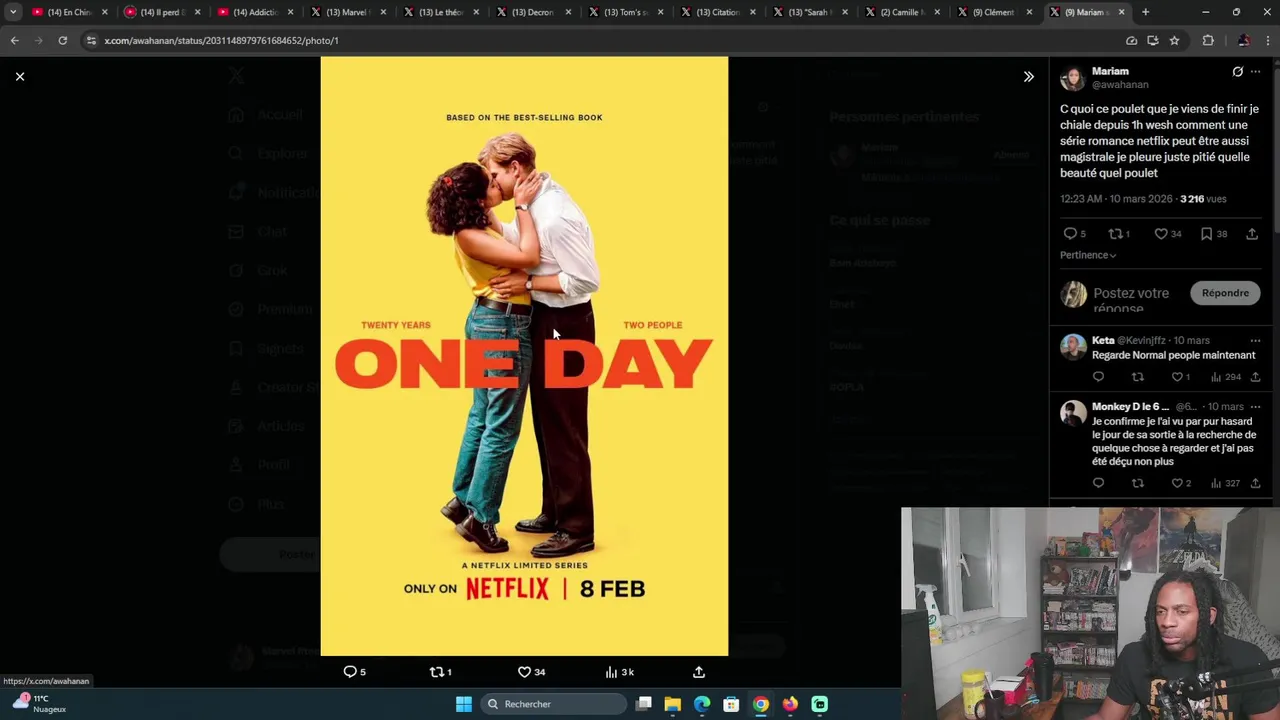Image resolution: width=1280 pixels, height=720 pixels.
Task: Open File Explorer from the taskbar
Action: (673, 704)
